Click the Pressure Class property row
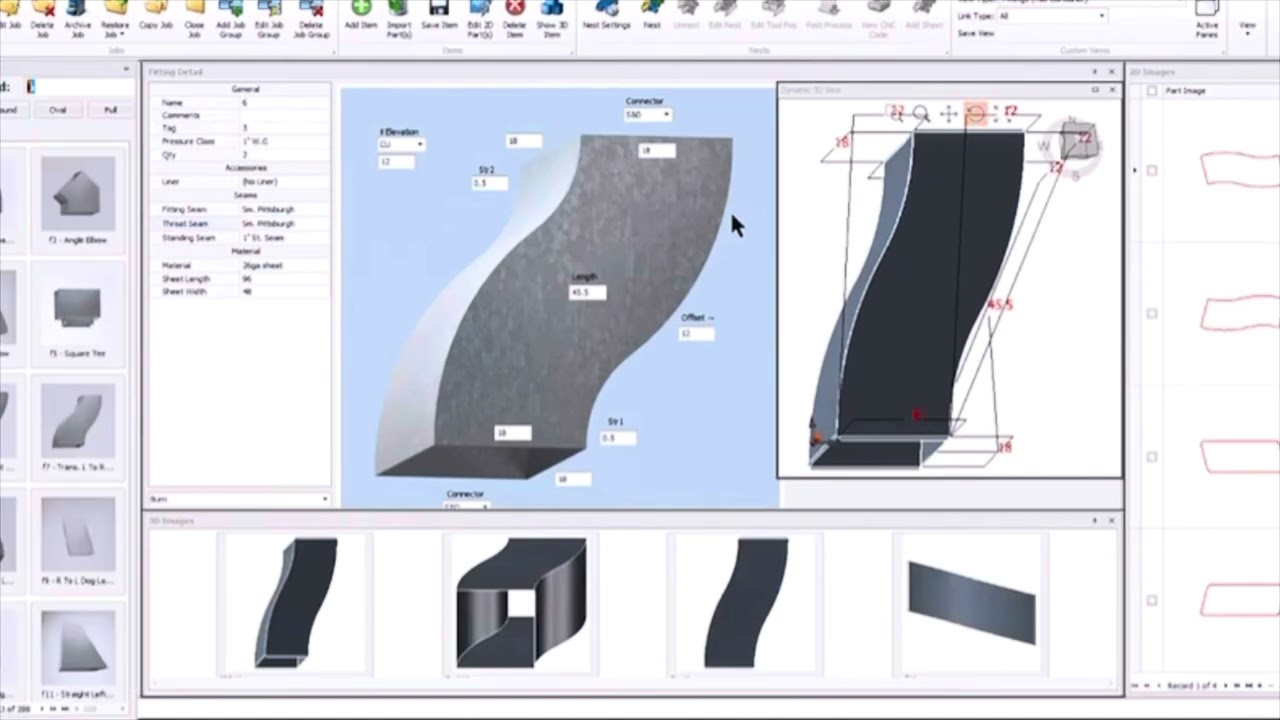The width and height of the screenshot is (1280, 720). [x=239, y=142]
